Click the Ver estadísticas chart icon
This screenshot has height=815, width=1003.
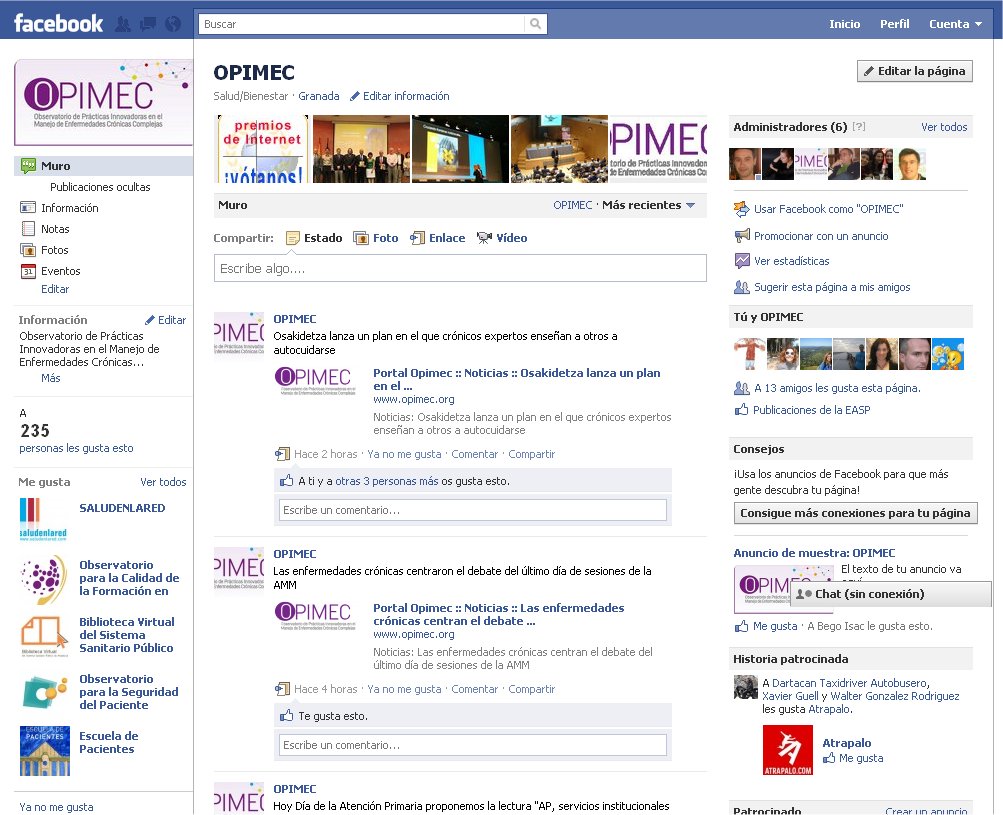coord(741,260)
